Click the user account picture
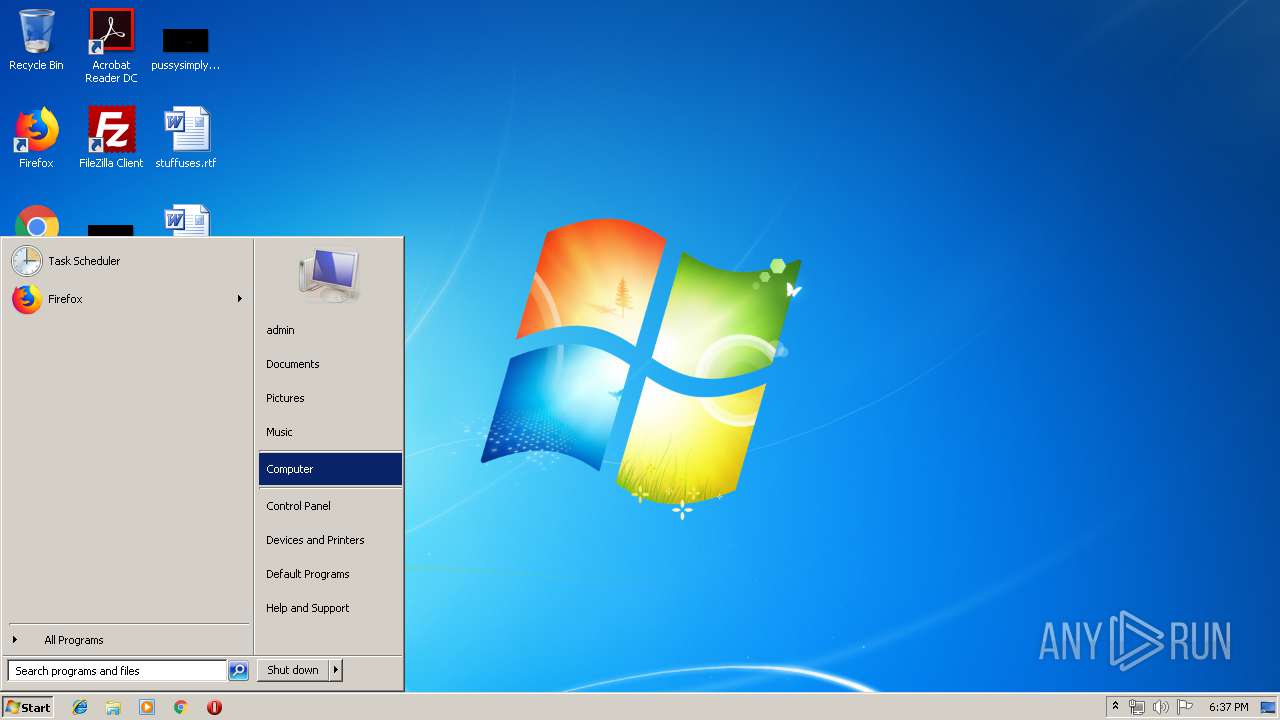The image size is (1280, 720). [x=329, y=275]
